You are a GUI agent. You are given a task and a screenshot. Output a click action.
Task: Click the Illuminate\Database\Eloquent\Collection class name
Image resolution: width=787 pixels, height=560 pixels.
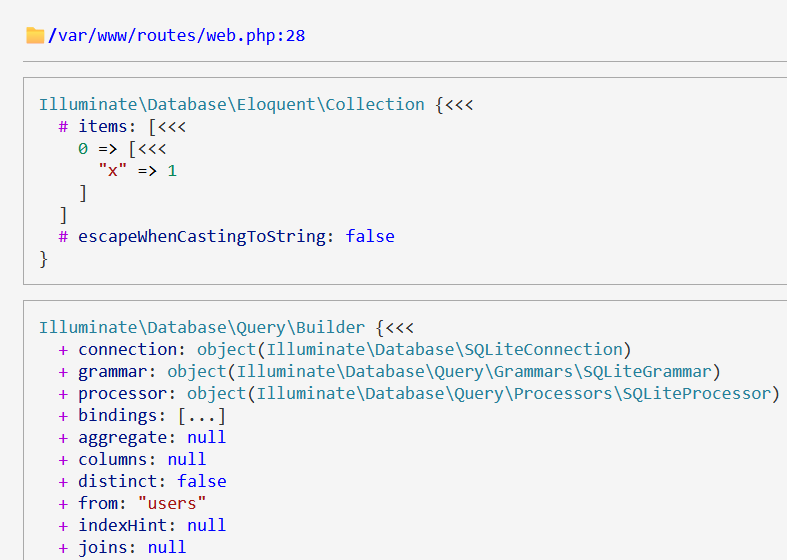(x=231, y=104)
